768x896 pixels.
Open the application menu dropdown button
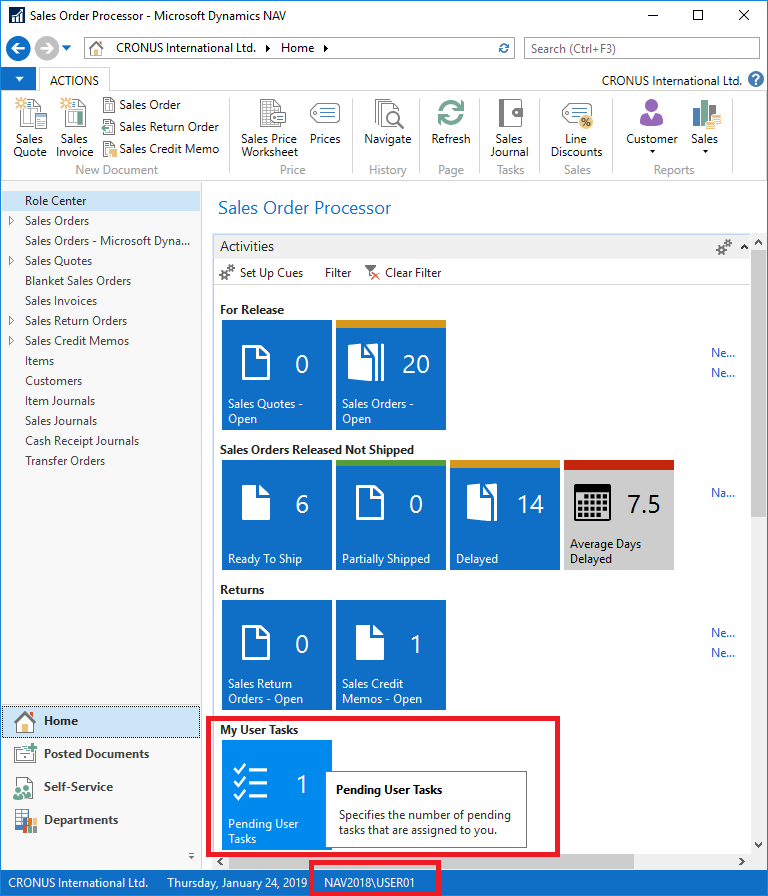pos(19,79)
